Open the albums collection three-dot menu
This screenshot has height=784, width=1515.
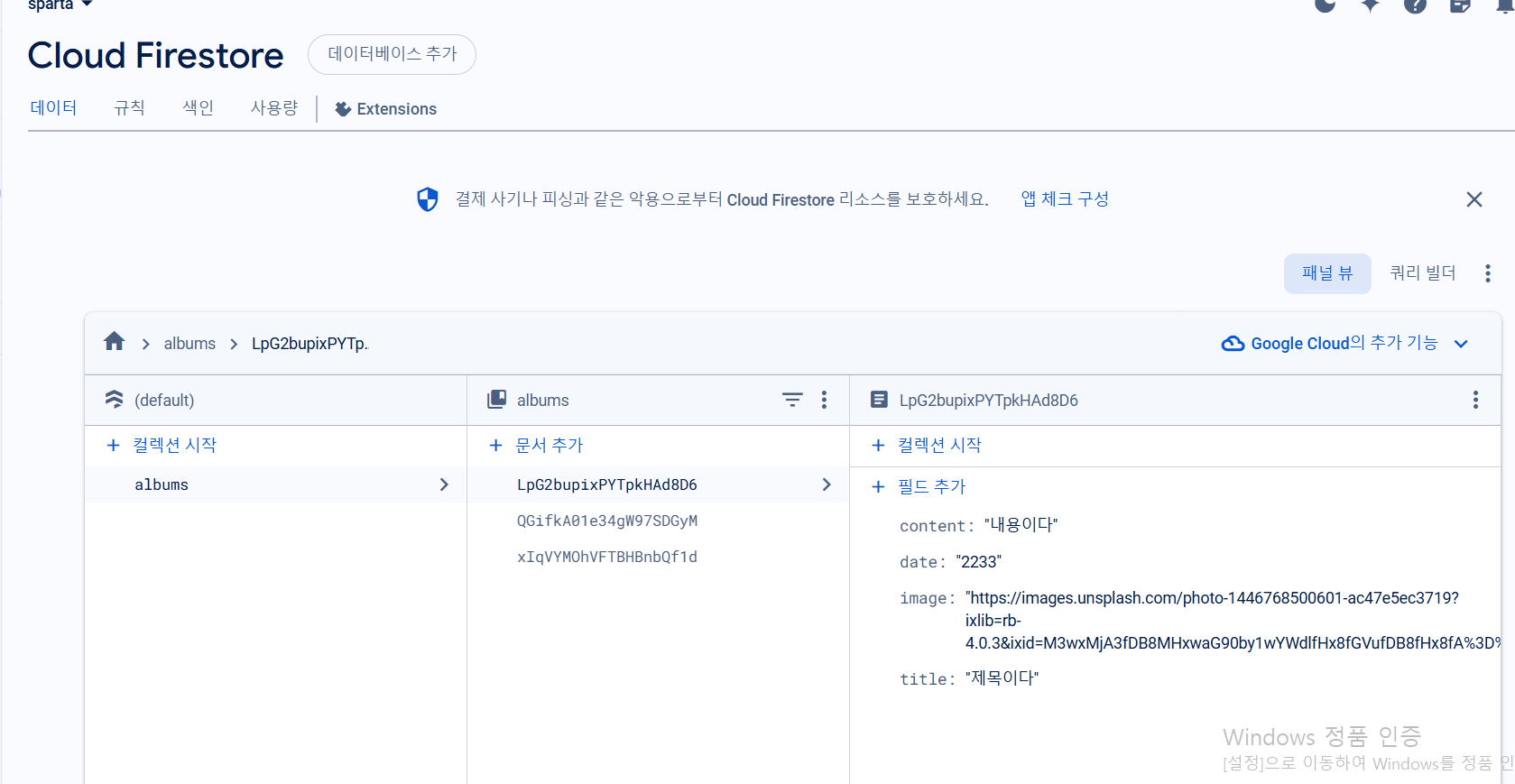coord(824,400)
